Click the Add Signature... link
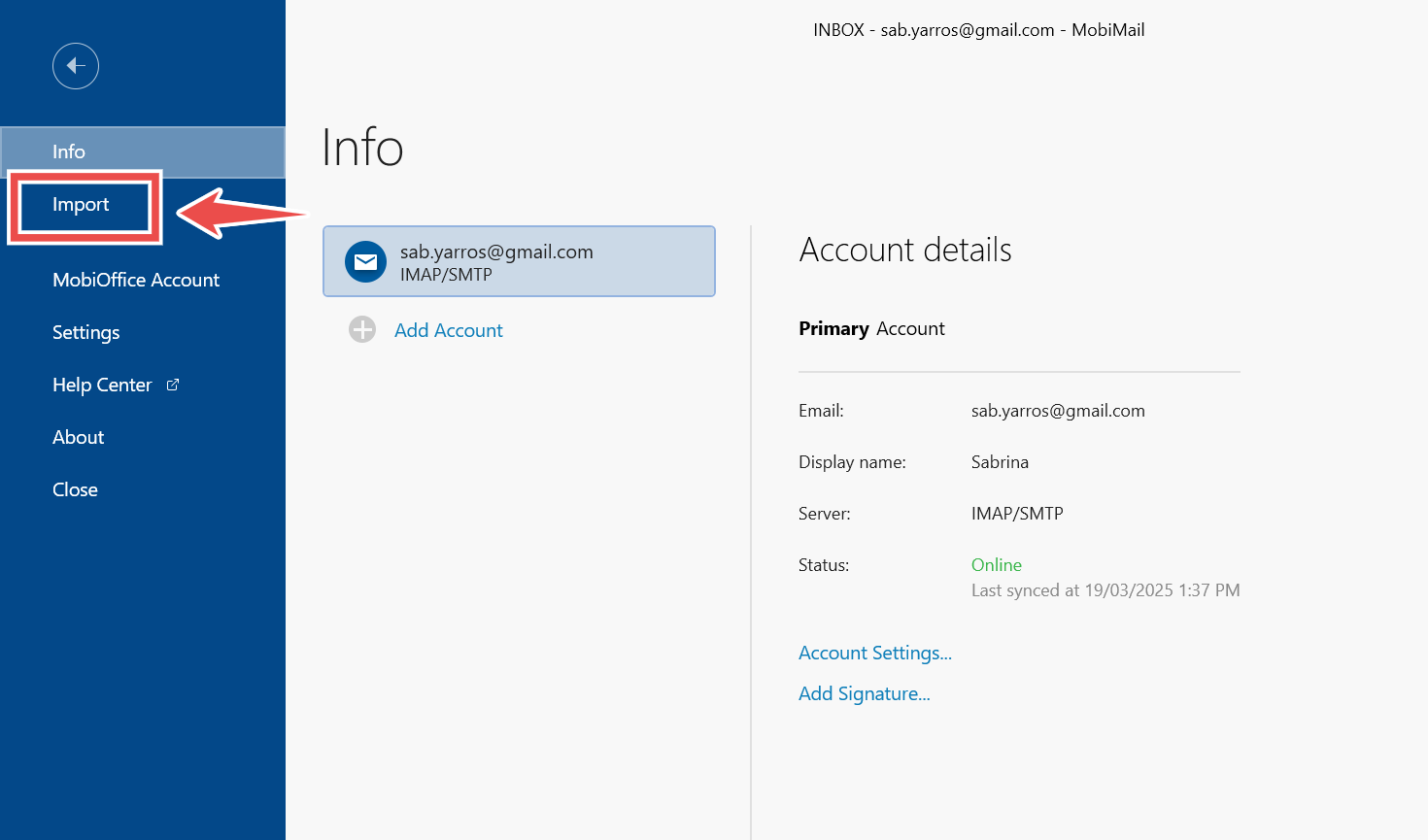This screenshot has height=840, width=1428. click(x=865, y=693)
